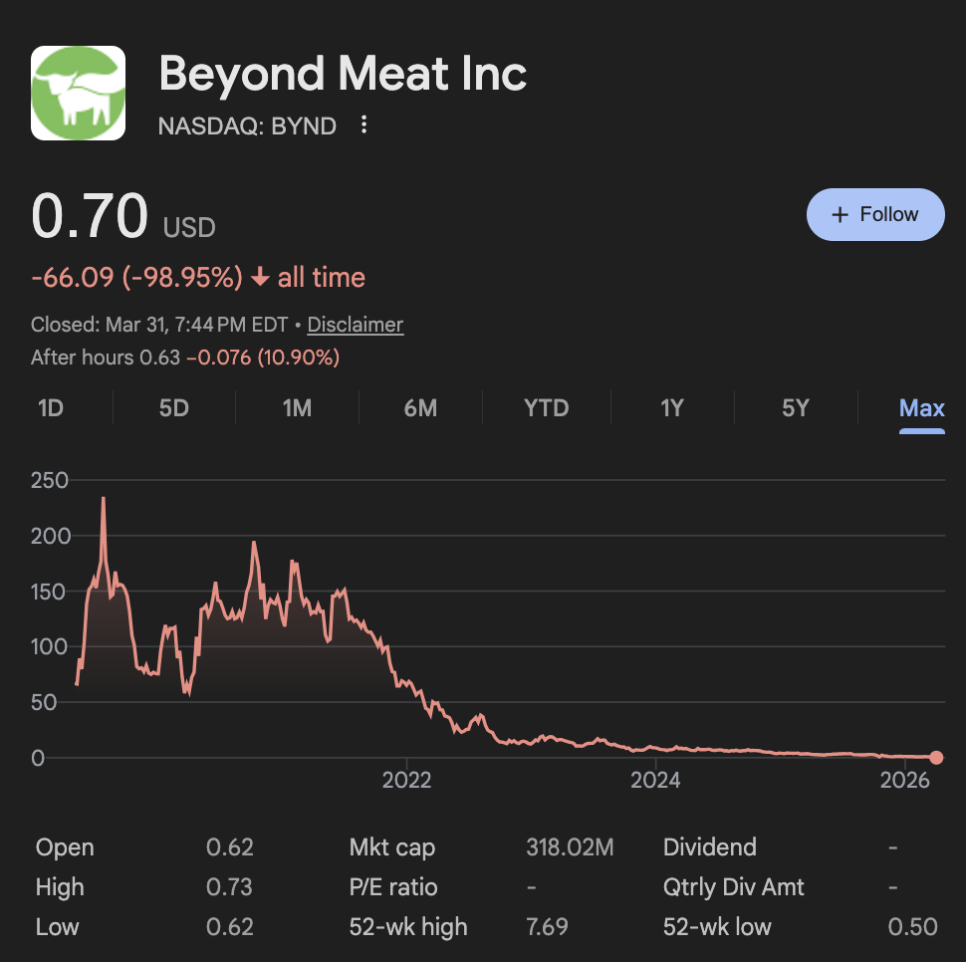Show the YTD chart range

tap(546, 408)
